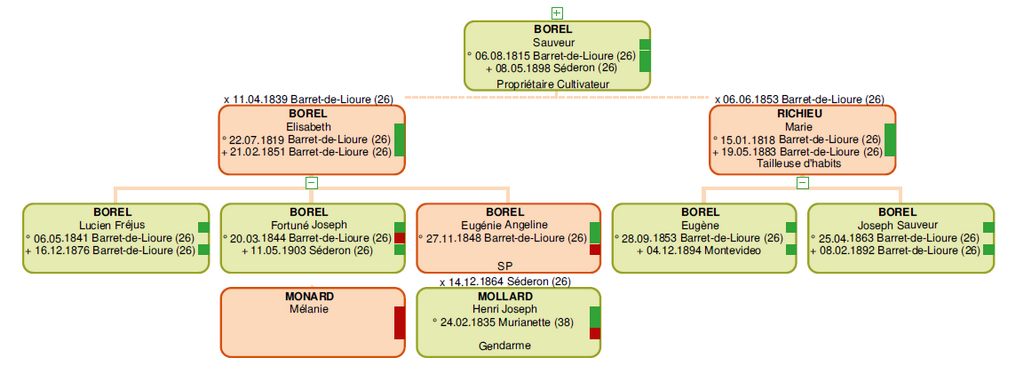The width and height of the screenshot is (1024, 374).
Task: Select Joseph Sauveur Borel's box
Action: click(901, 238)
